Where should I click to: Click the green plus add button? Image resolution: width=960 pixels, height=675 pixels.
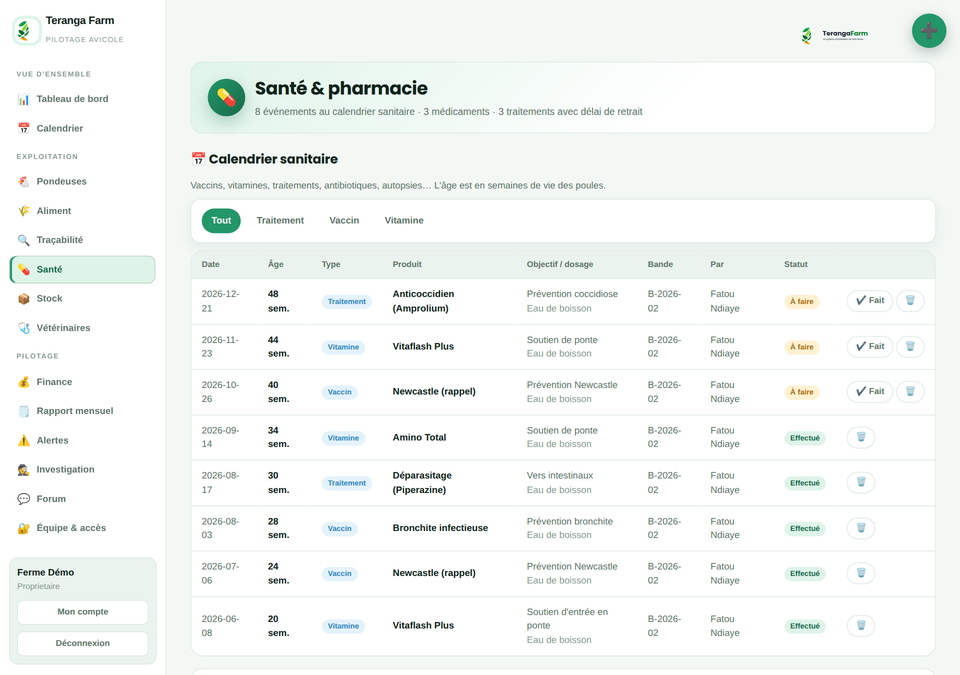coord(929,31)
